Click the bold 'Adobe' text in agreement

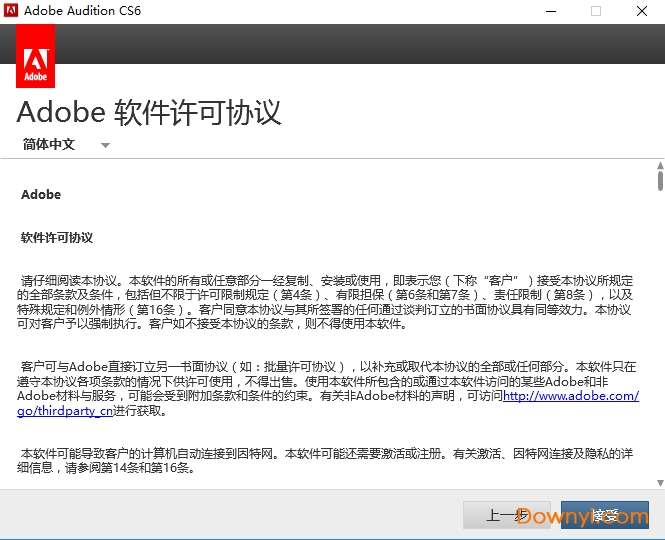click(x=41, y=194)
